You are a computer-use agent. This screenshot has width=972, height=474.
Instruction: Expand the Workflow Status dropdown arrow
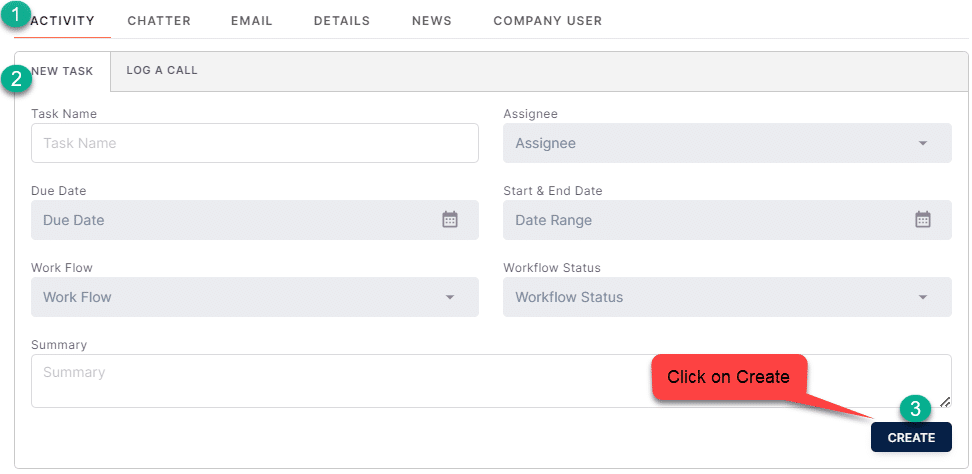(x=922, y=297)
